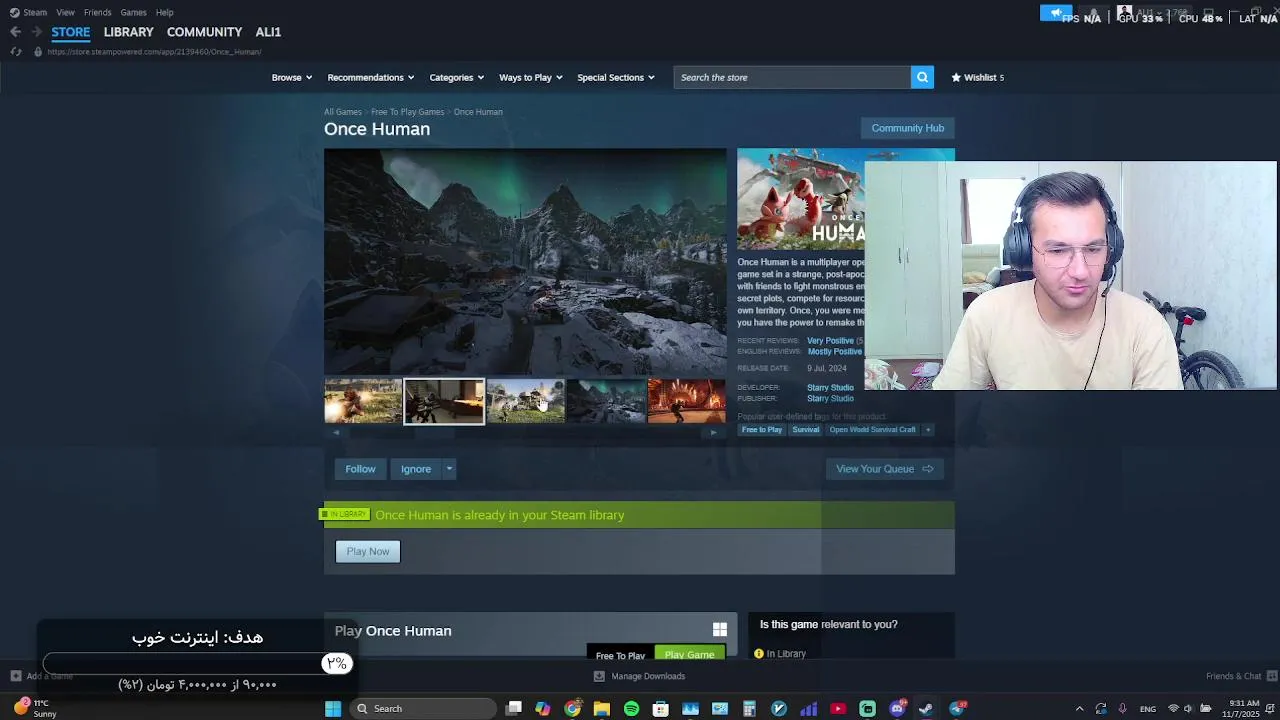Viewport: 1280px width, 720px height.
Task: Select the second thumbnail with fire scene
Action: click(444, 401)
